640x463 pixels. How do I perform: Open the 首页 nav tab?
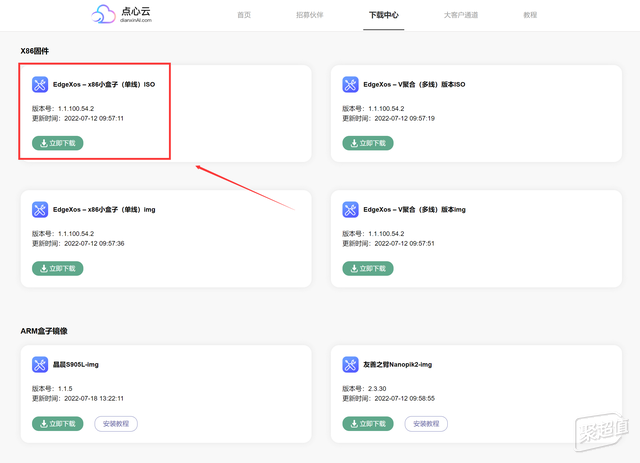pos(244,15)
